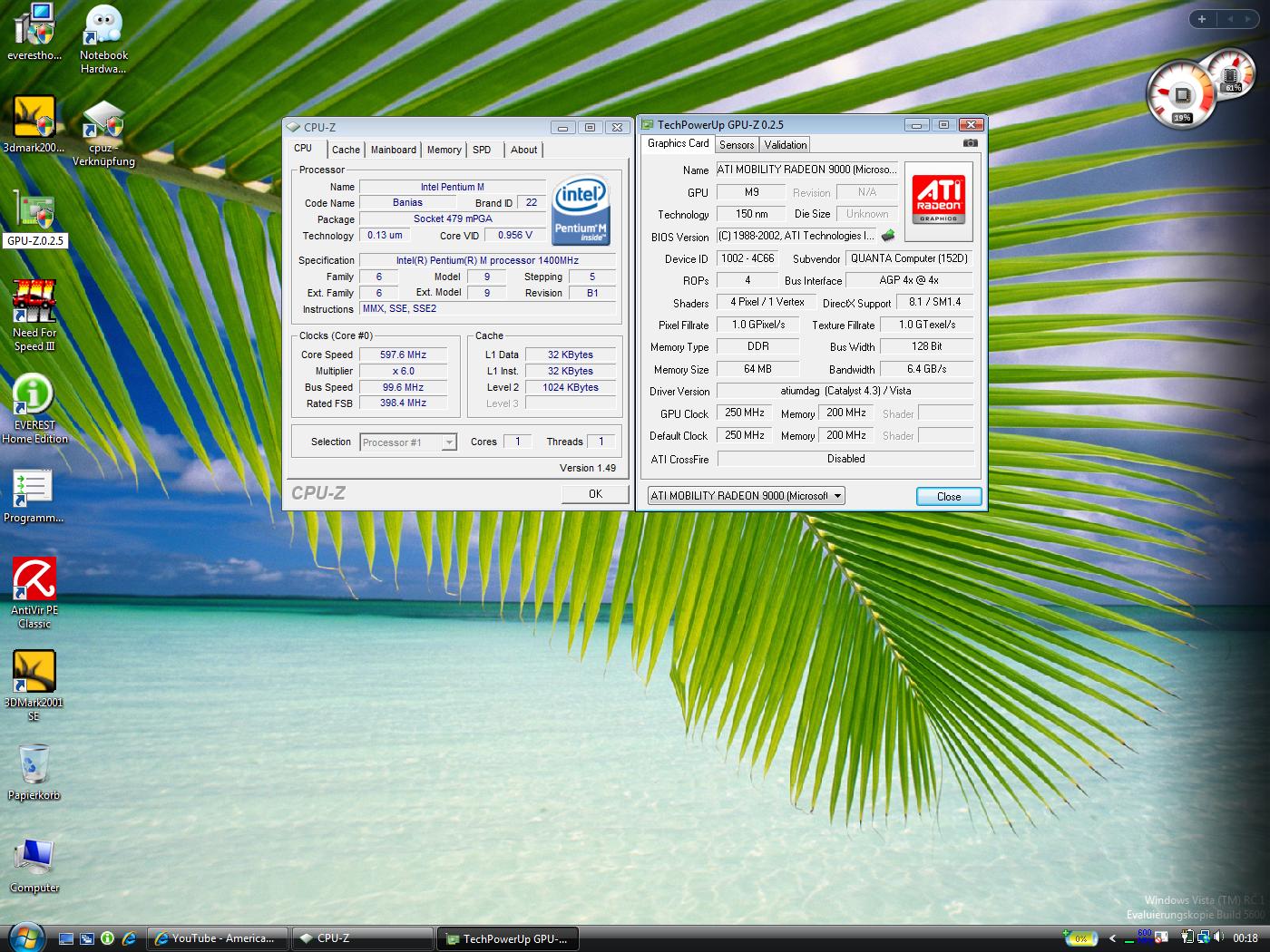Expand the Processor #1 selection dropdown
The image size is (1270, 952).
[448, 442]
